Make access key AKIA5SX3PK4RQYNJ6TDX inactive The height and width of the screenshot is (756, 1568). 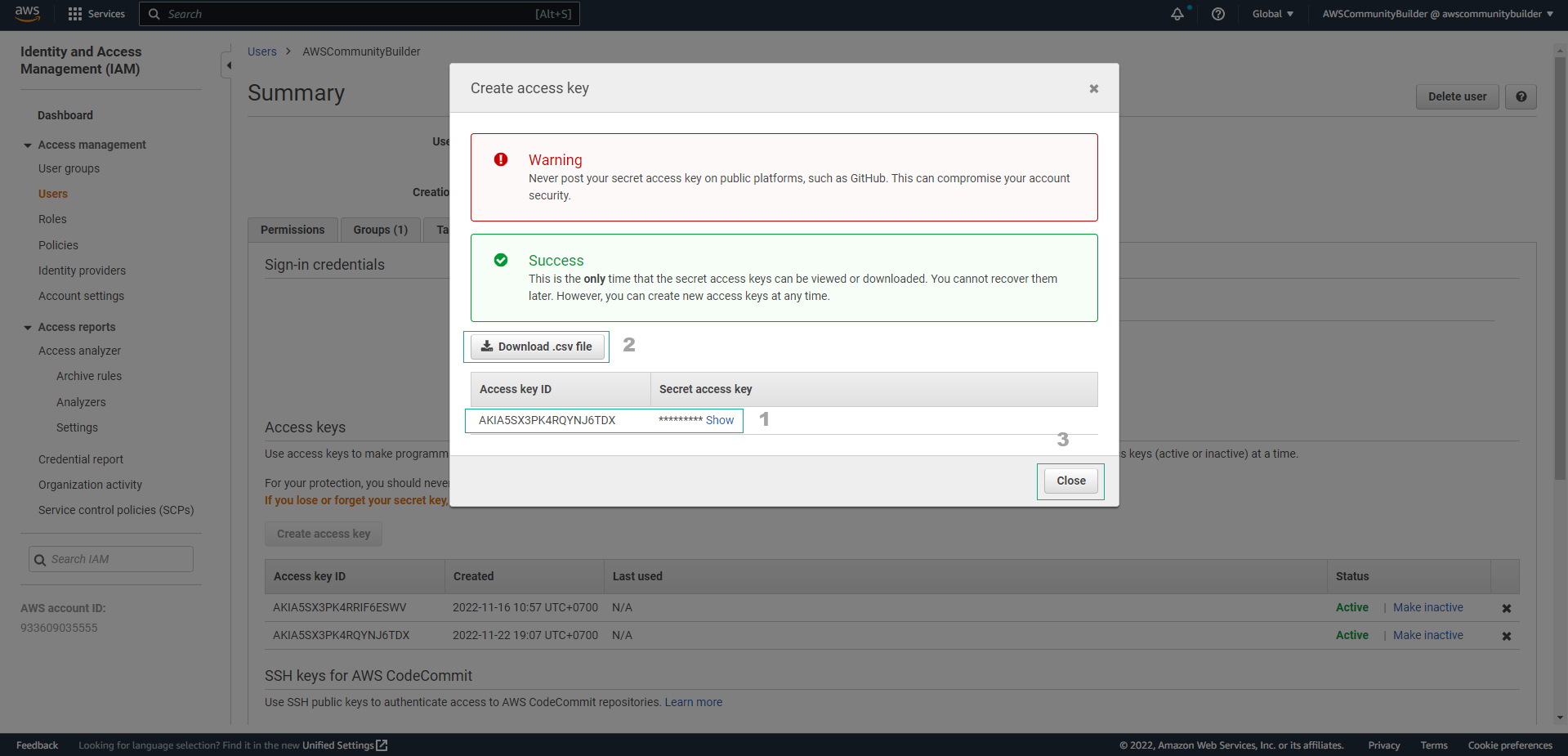(x=1427, y=635)
